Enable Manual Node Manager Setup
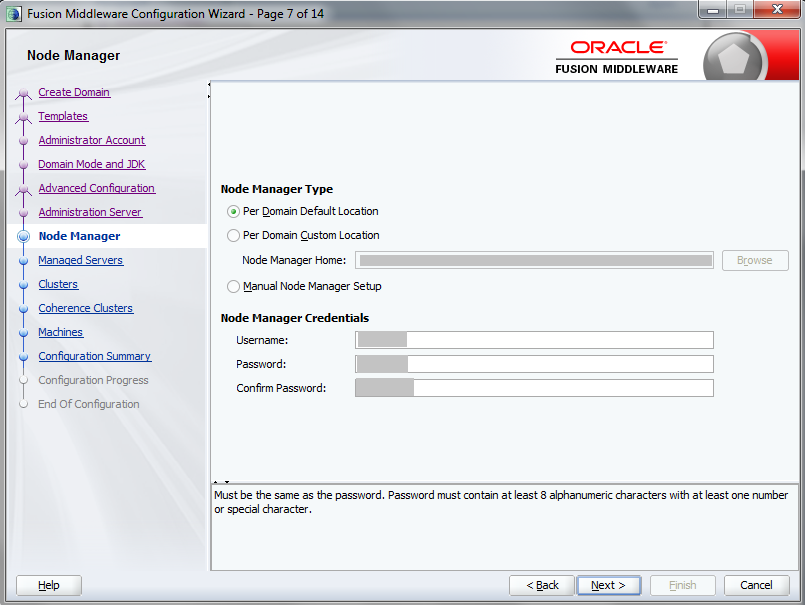 tap(232, 286)
